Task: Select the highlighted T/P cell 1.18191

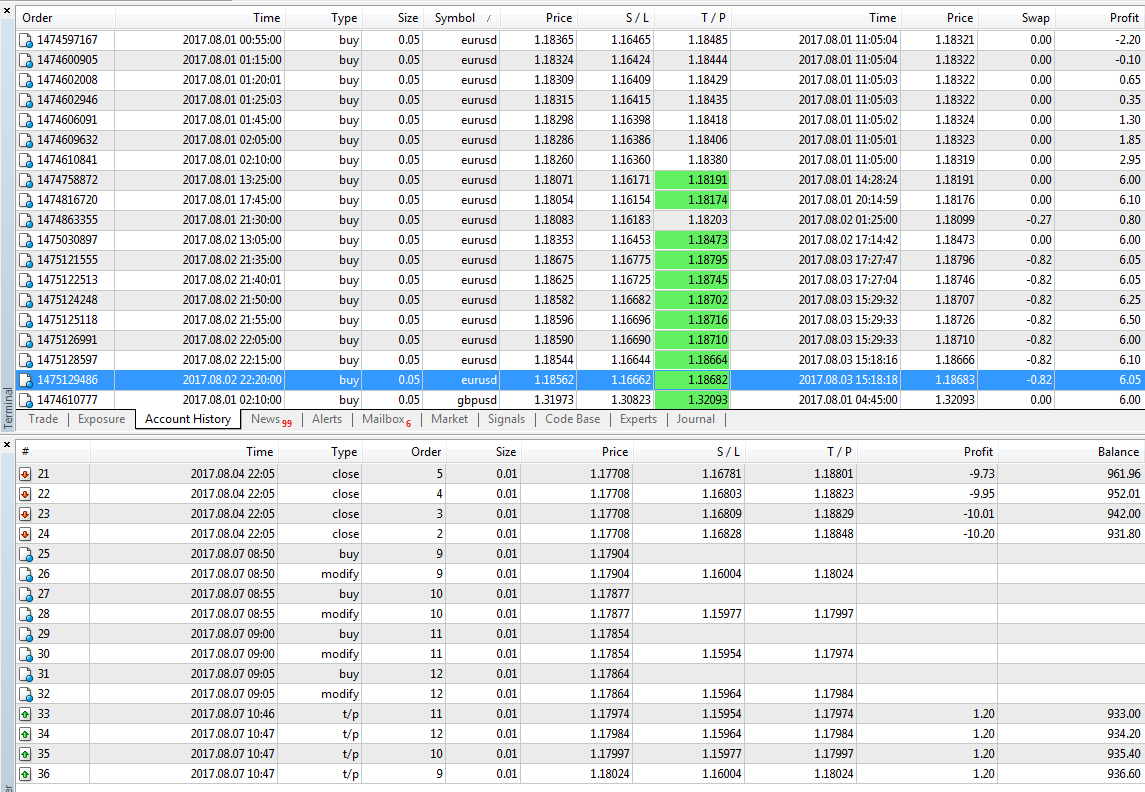Action: (692, 180)
